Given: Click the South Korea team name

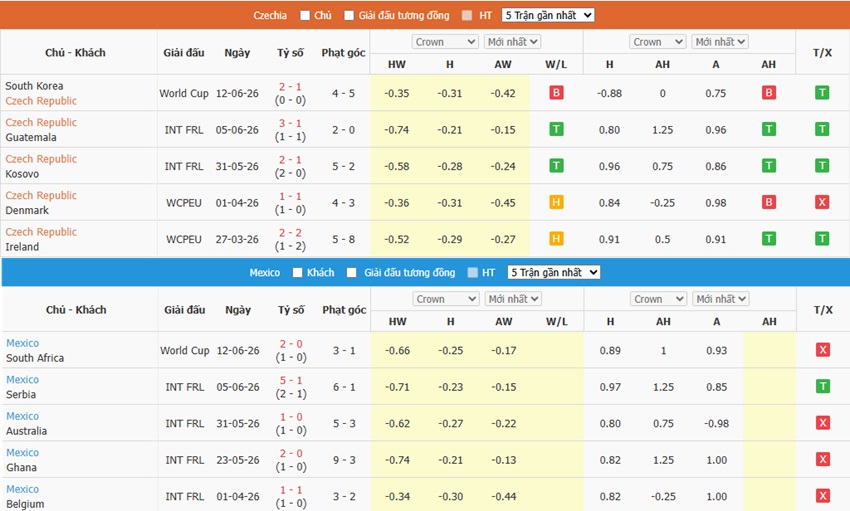Looking at the screenshot, I should 34,86.
